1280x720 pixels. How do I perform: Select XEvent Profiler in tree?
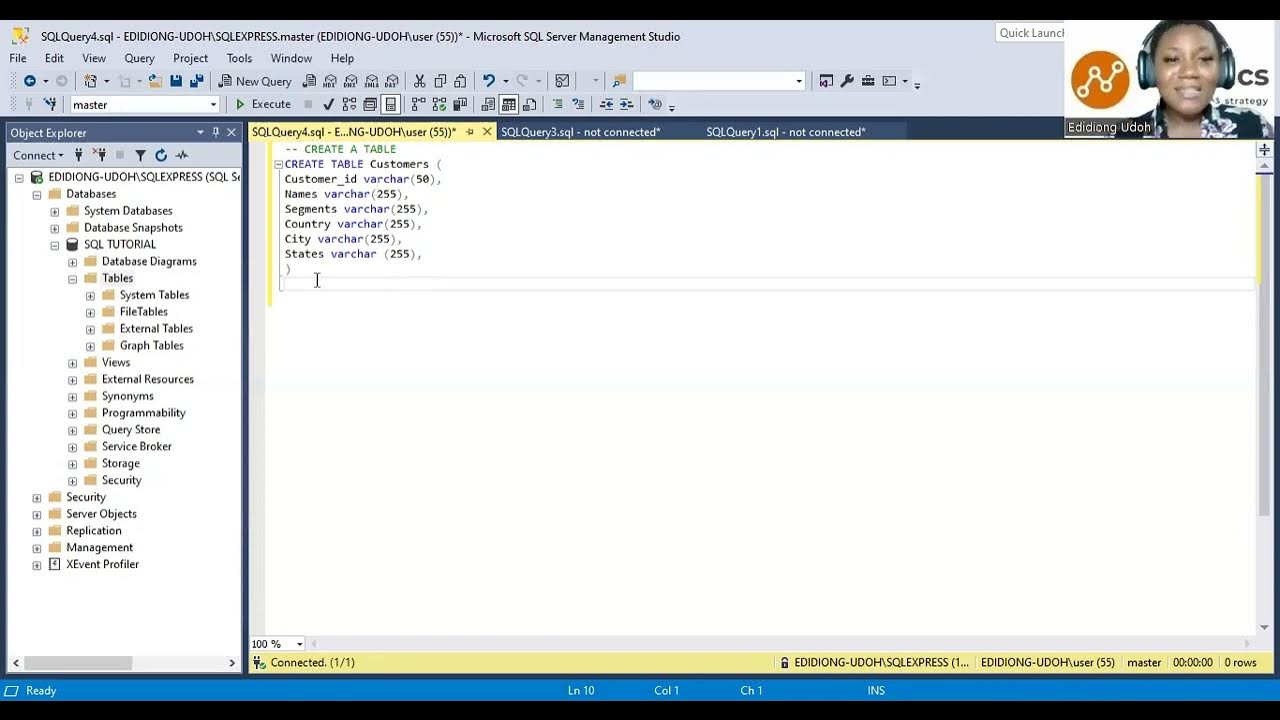click(x=102, y=565)
